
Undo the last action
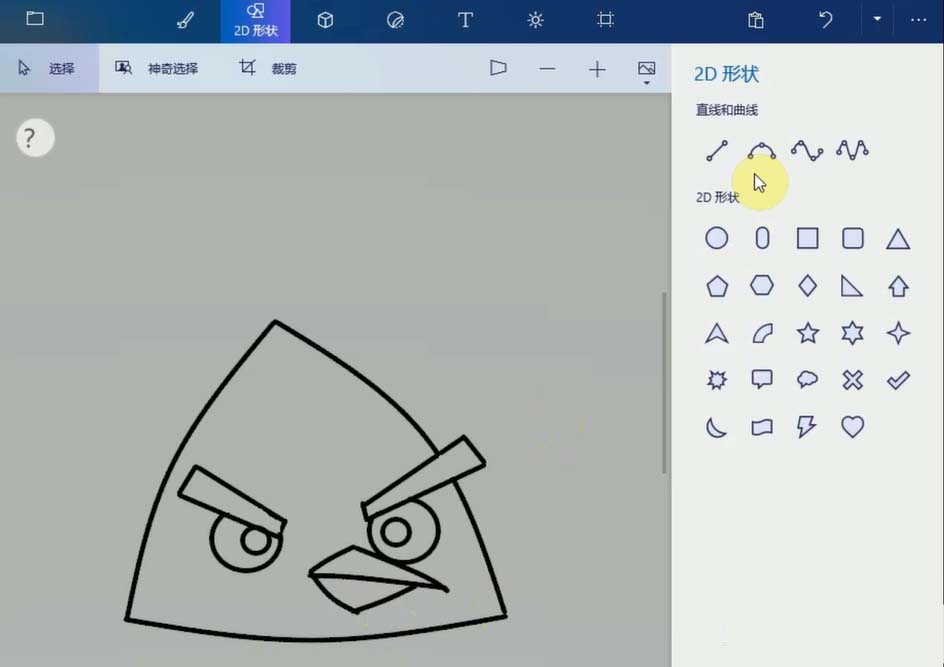pyautogui.click(x=825, y=20)
